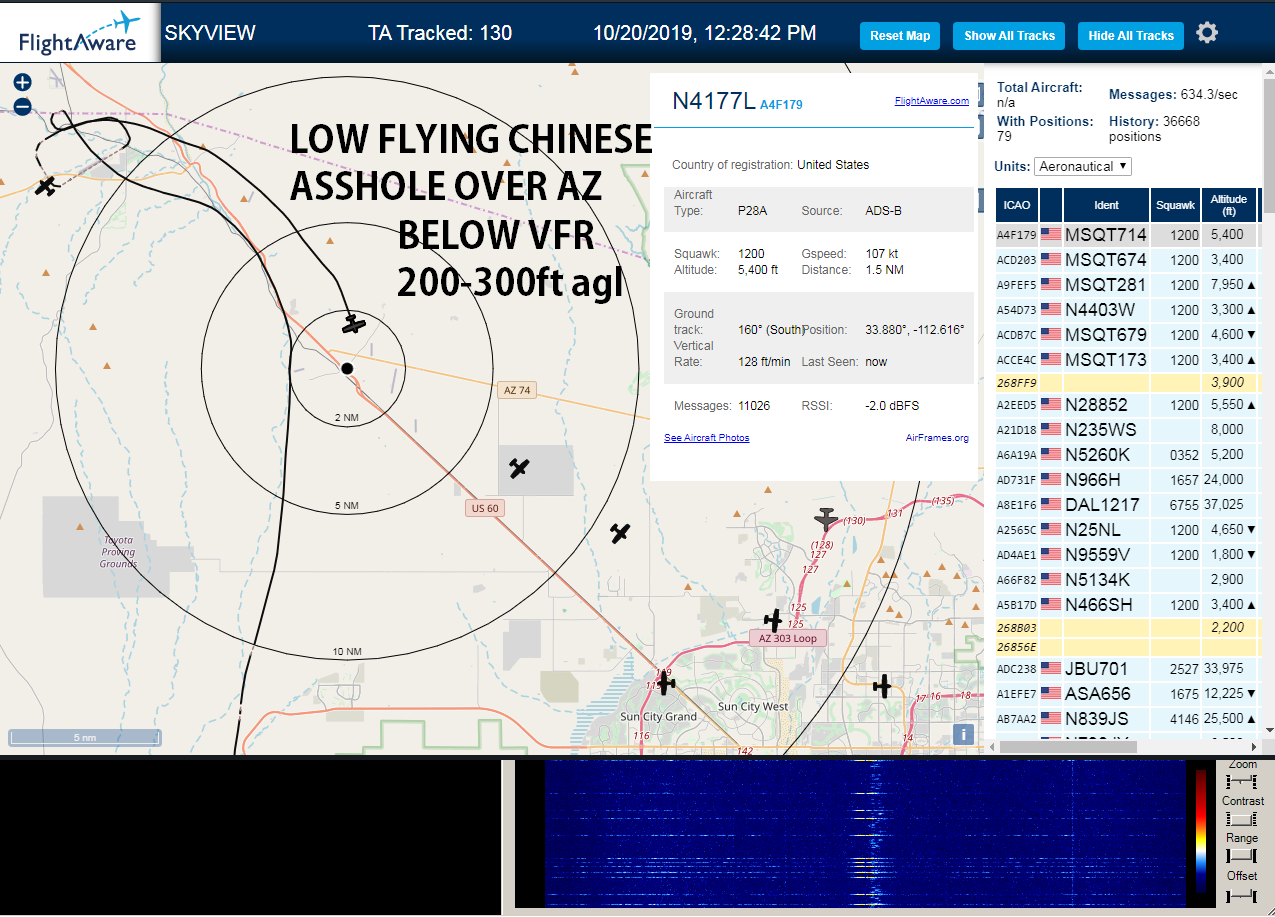Image resolution: width=1275 pixels, height=917 pixels.
Task: Select the aircraft icon above AZ 303 Loop
Action: click(x=773, y=620)
